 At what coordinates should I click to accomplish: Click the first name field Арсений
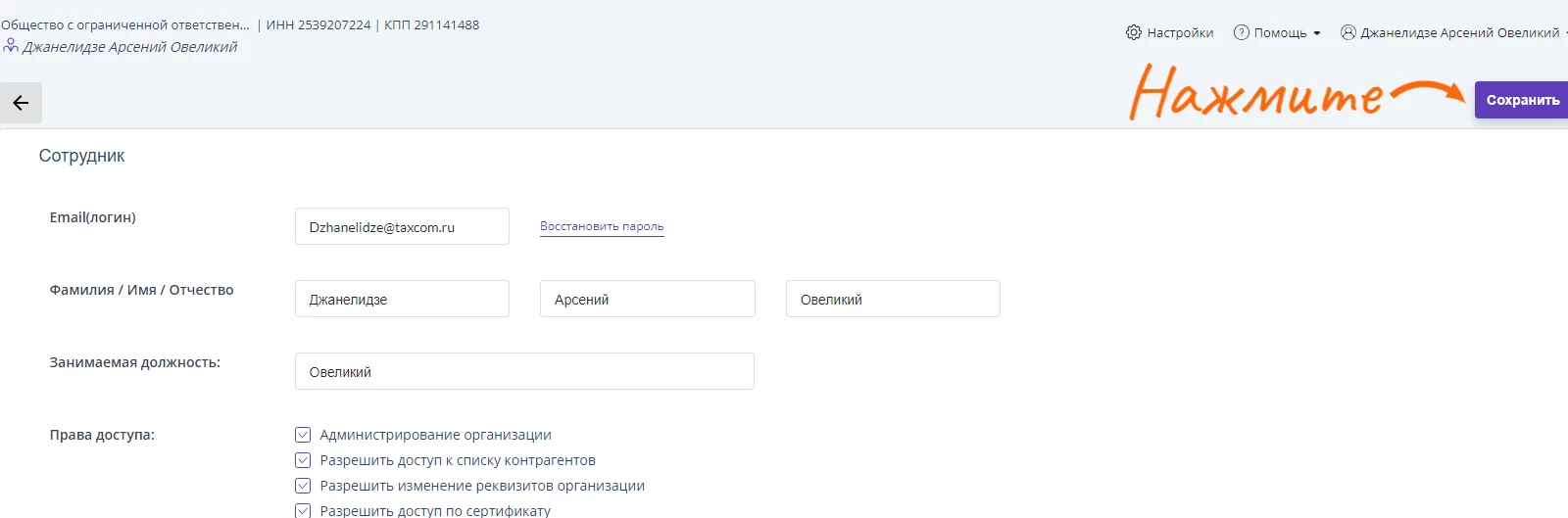pos(647,299)
